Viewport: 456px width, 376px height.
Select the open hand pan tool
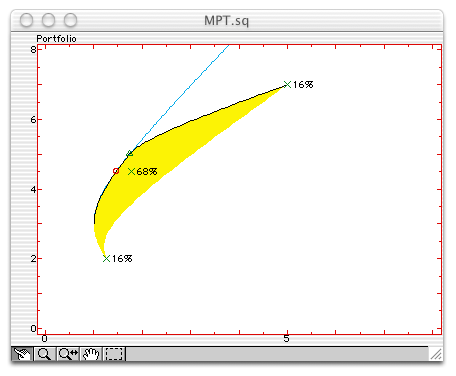click(x=91, y=354)
